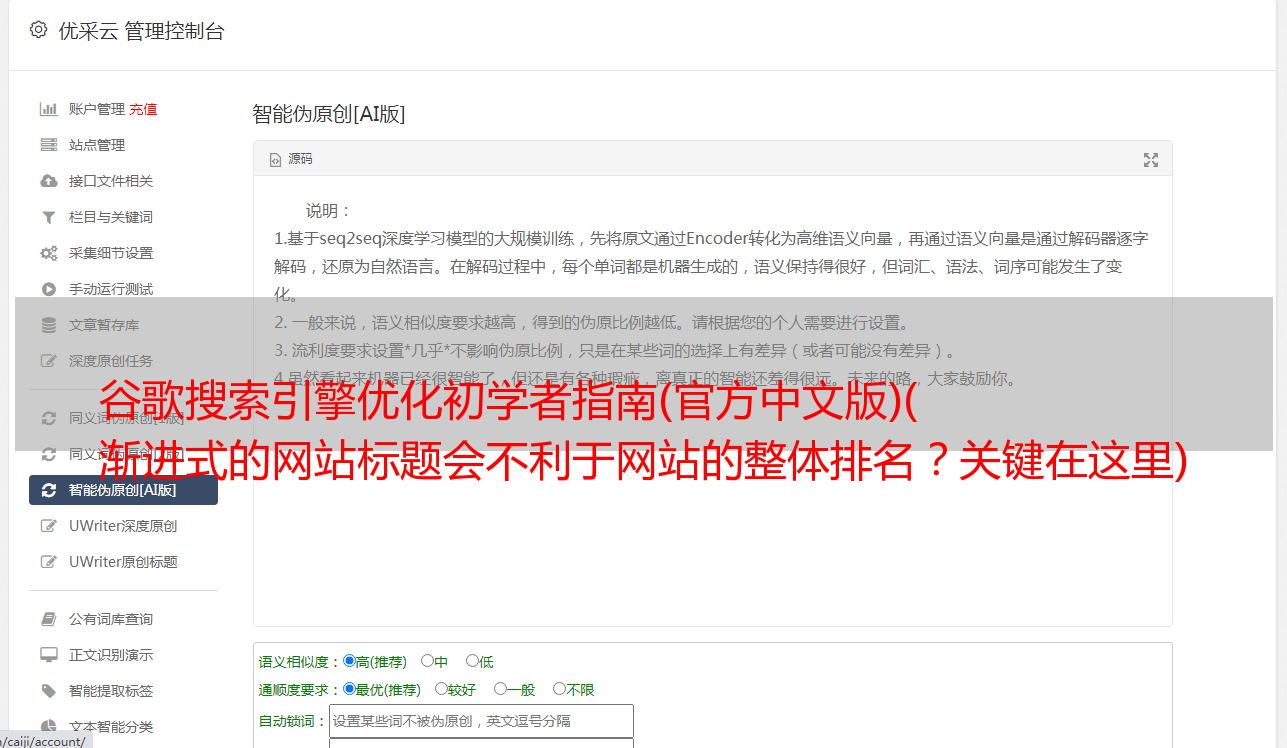The width and height of the screenshot is (1287, 748).
Task: Click the play icon for 手动运行测试
Action: [48, 289]
